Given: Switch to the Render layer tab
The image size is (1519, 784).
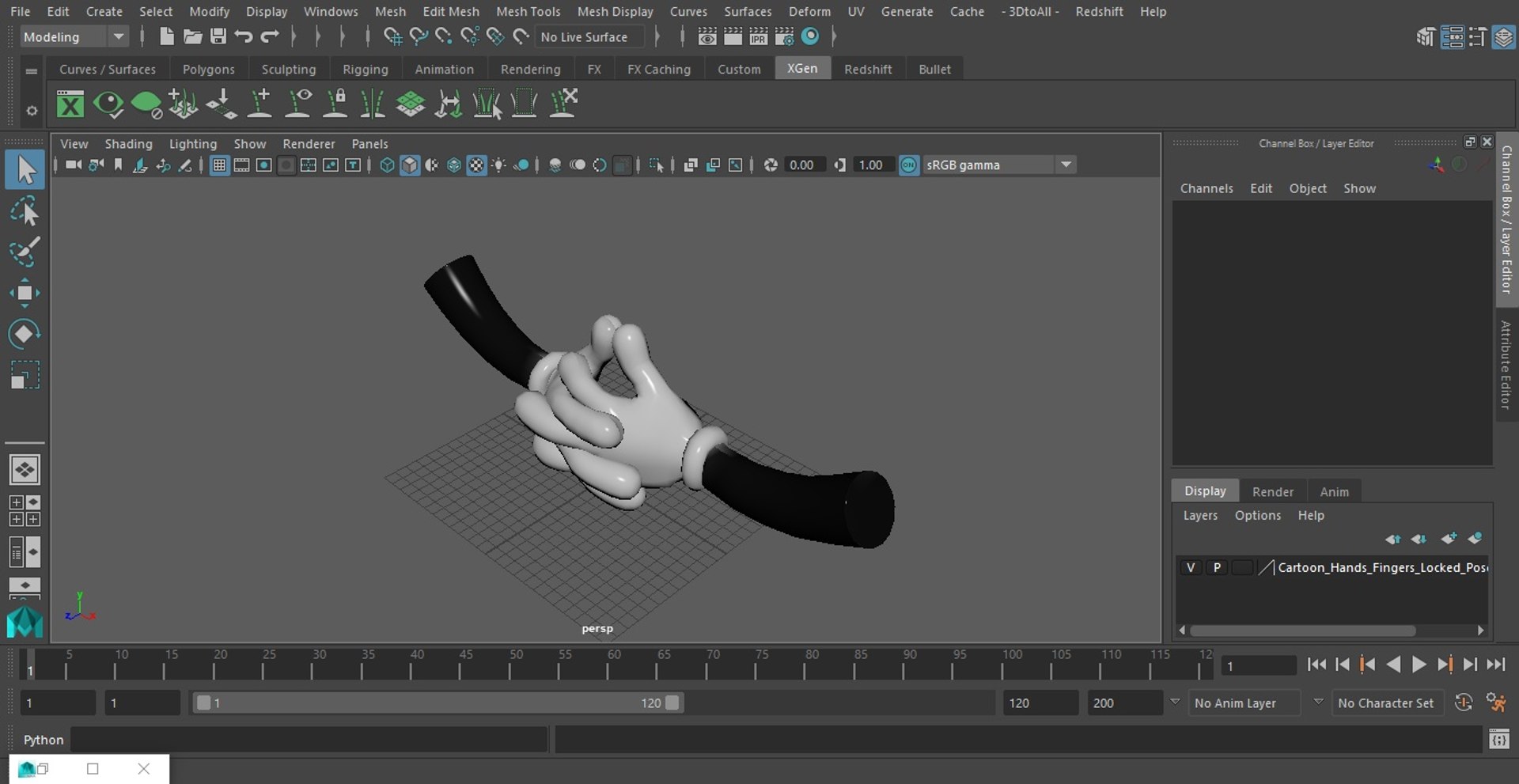Looking at the screenshot, I should [x=1273, y=491].
